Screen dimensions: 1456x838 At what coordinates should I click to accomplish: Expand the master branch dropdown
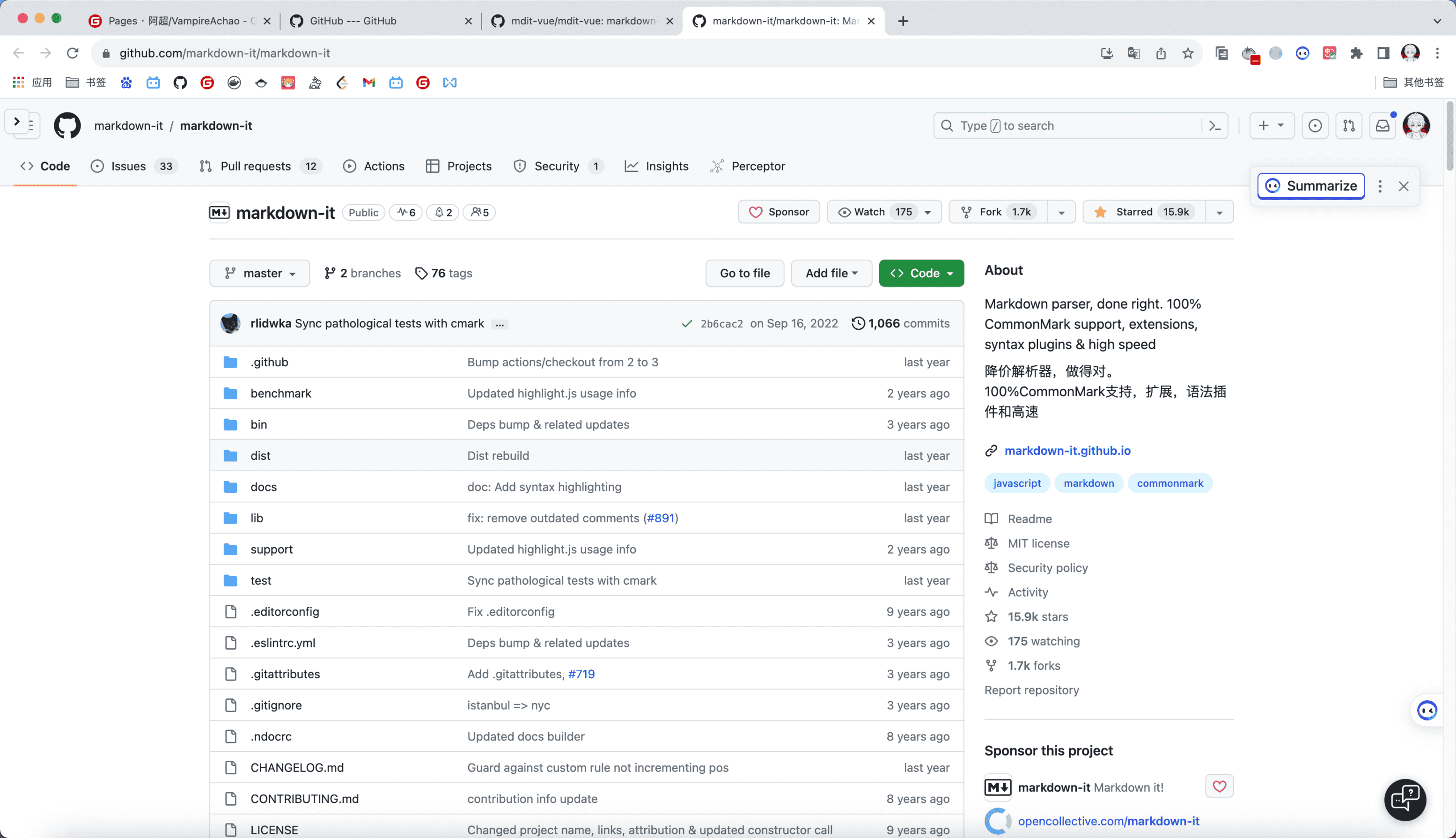point(259,274)
